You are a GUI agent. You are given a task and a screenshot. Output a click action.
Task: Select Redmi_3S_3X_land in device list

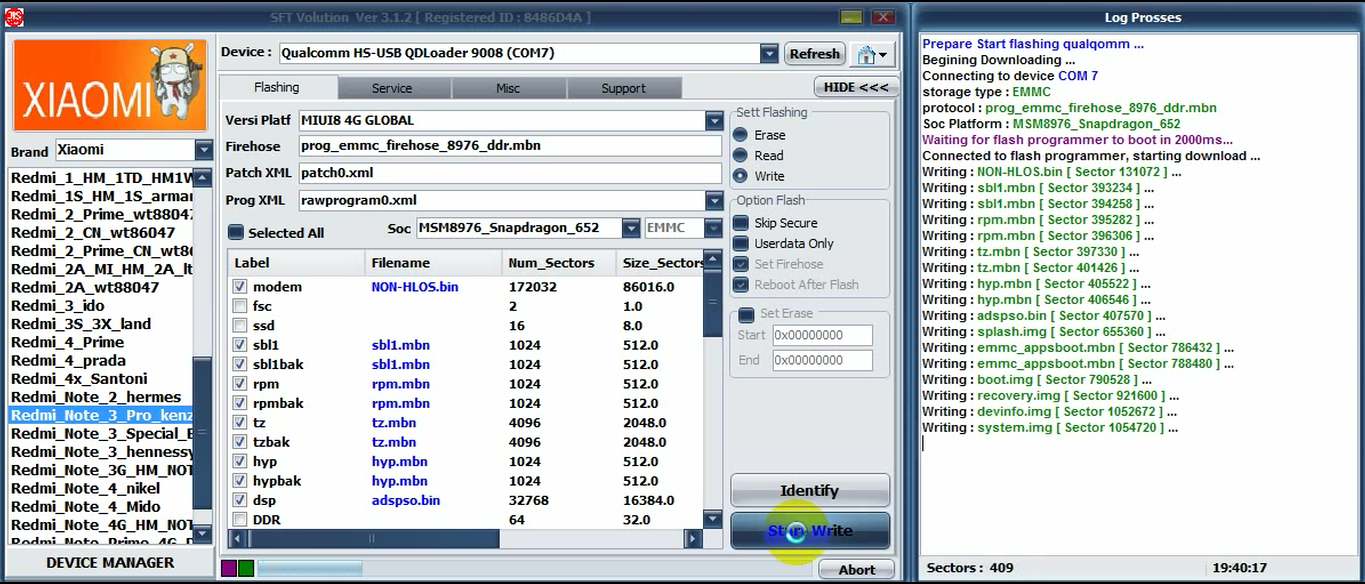pyautogui.click(x=101, y=323)
